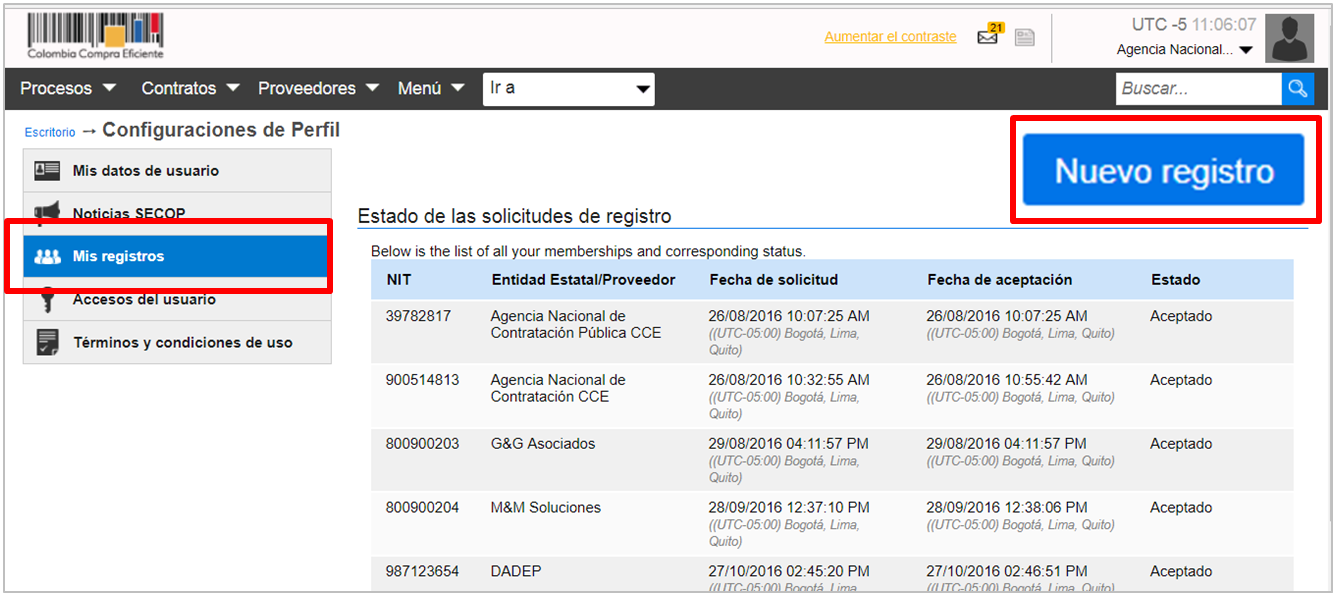Click the people icon next to Mis registros
The width and height of the screenshot is (1335, 595).
pyautogui.click(x=47, y=257)
